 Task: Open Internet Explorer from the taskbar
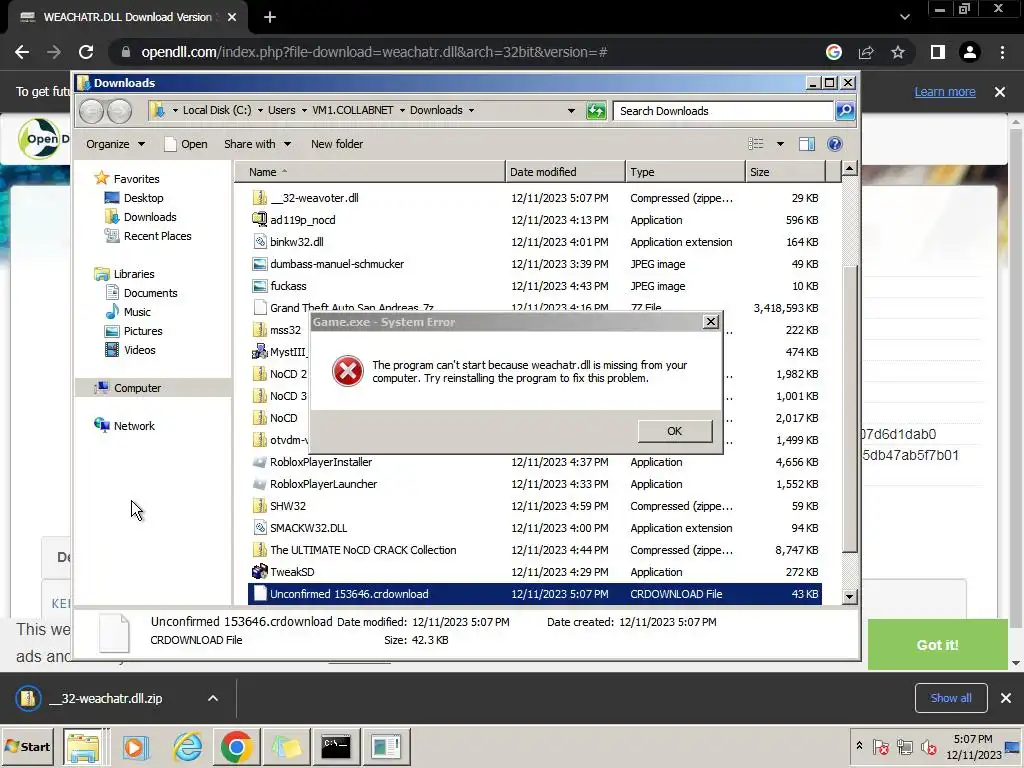[187, 746]
